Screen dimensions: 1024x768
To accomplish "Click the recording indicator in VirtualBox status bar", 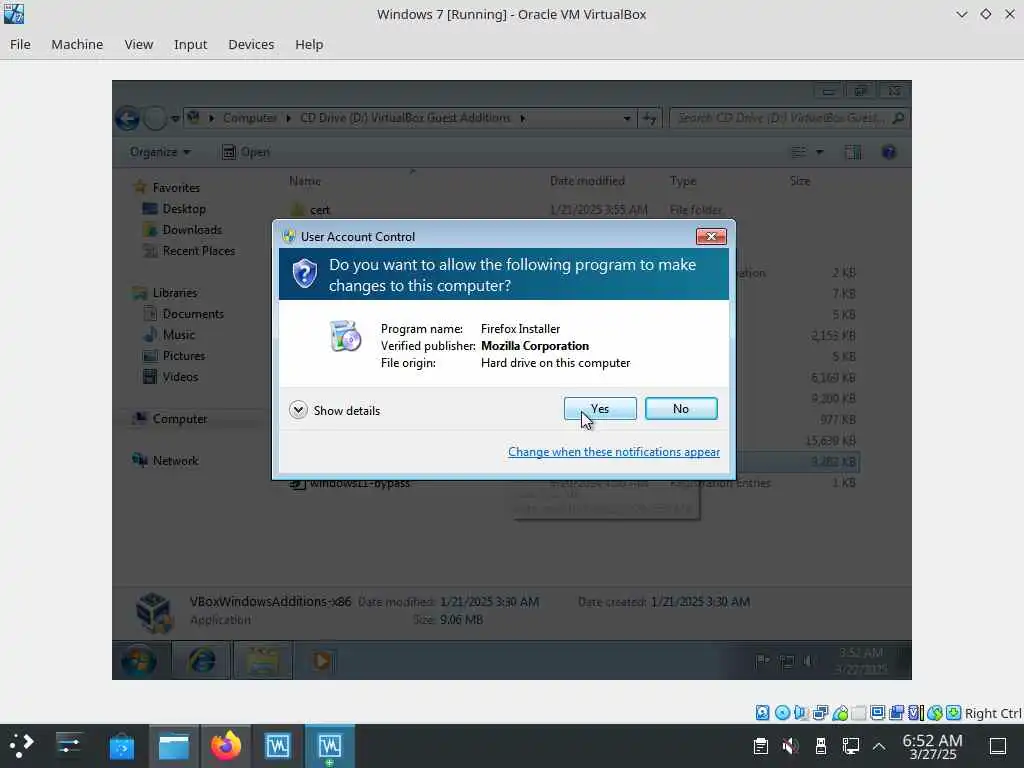I will click(x=897, y=712).
